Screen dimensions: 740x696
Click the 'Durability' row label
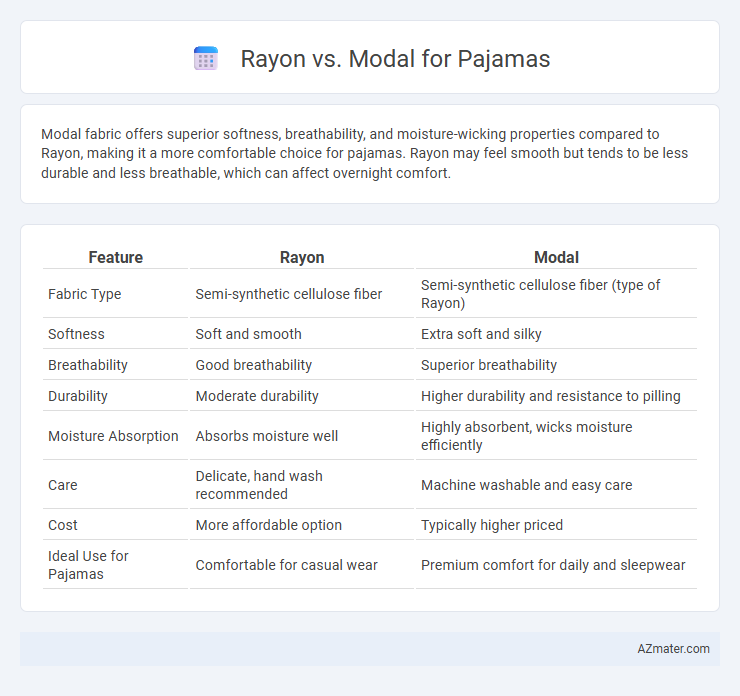coord(78,396)
